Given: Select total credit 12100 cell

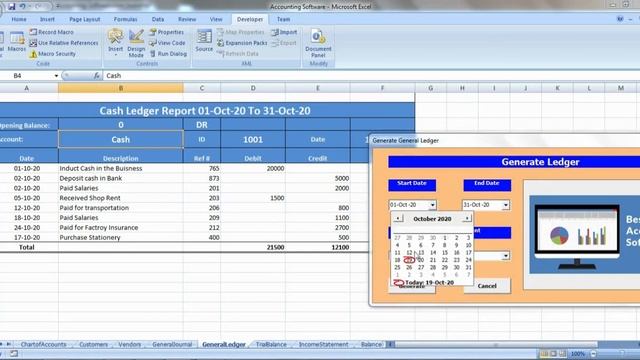Looking at the screenshot, I should click(318, 247).
